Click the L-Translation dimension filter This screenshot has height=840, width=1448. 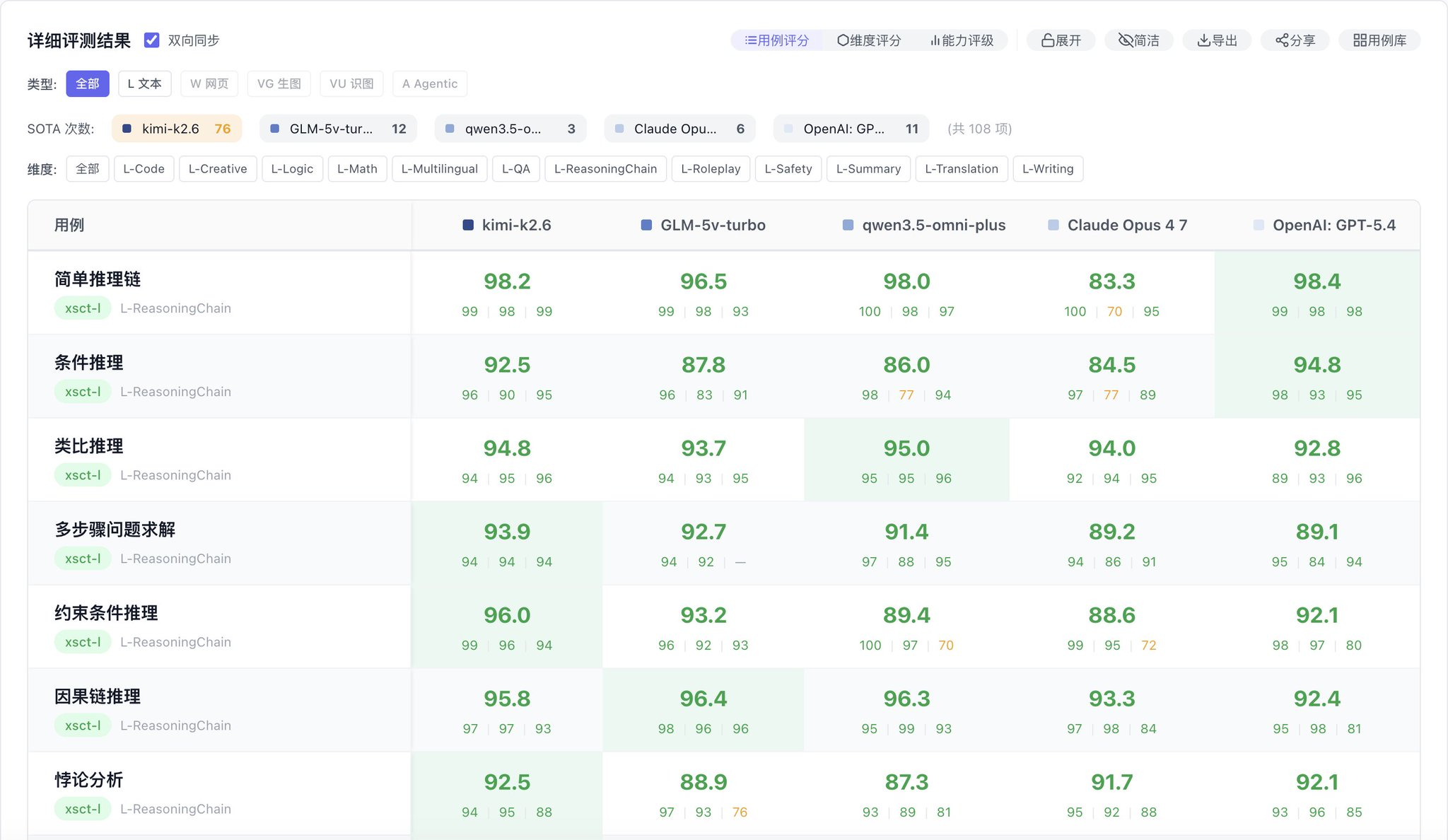click(x=961, y=169)
